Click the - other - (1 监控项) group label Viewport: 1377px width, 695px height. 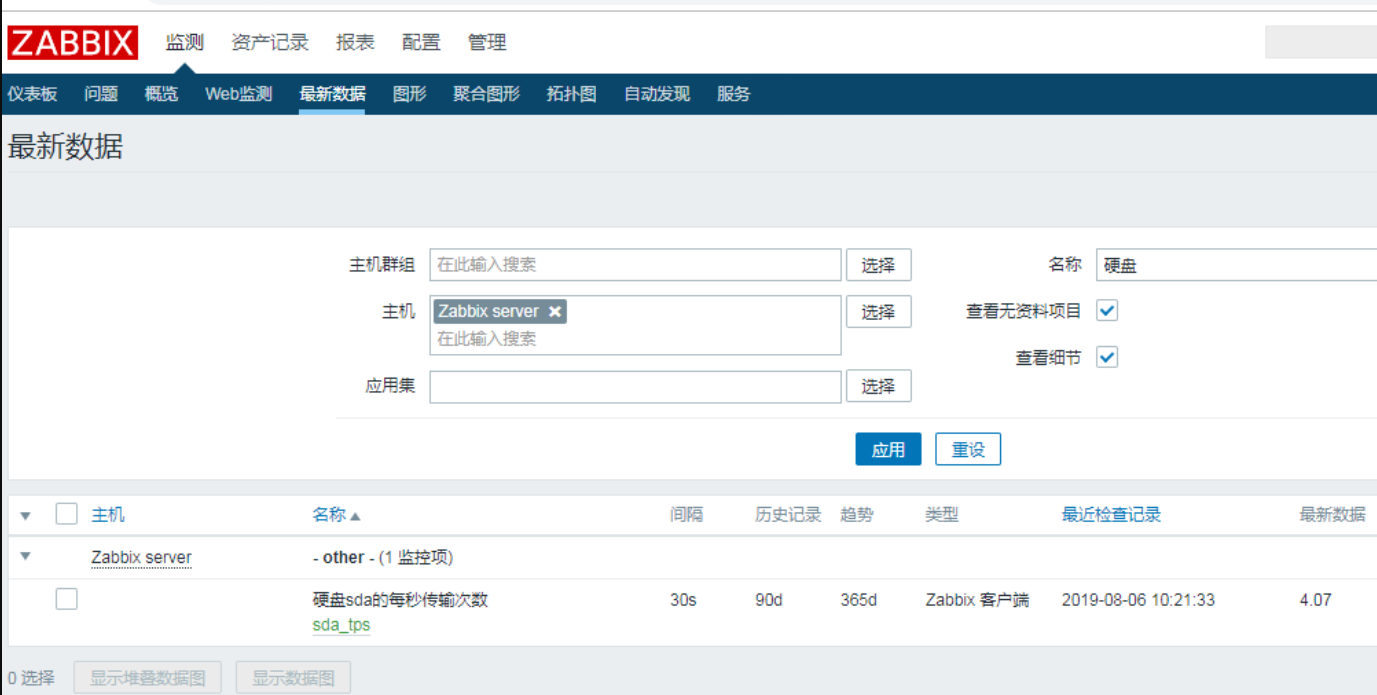point(383,558)
